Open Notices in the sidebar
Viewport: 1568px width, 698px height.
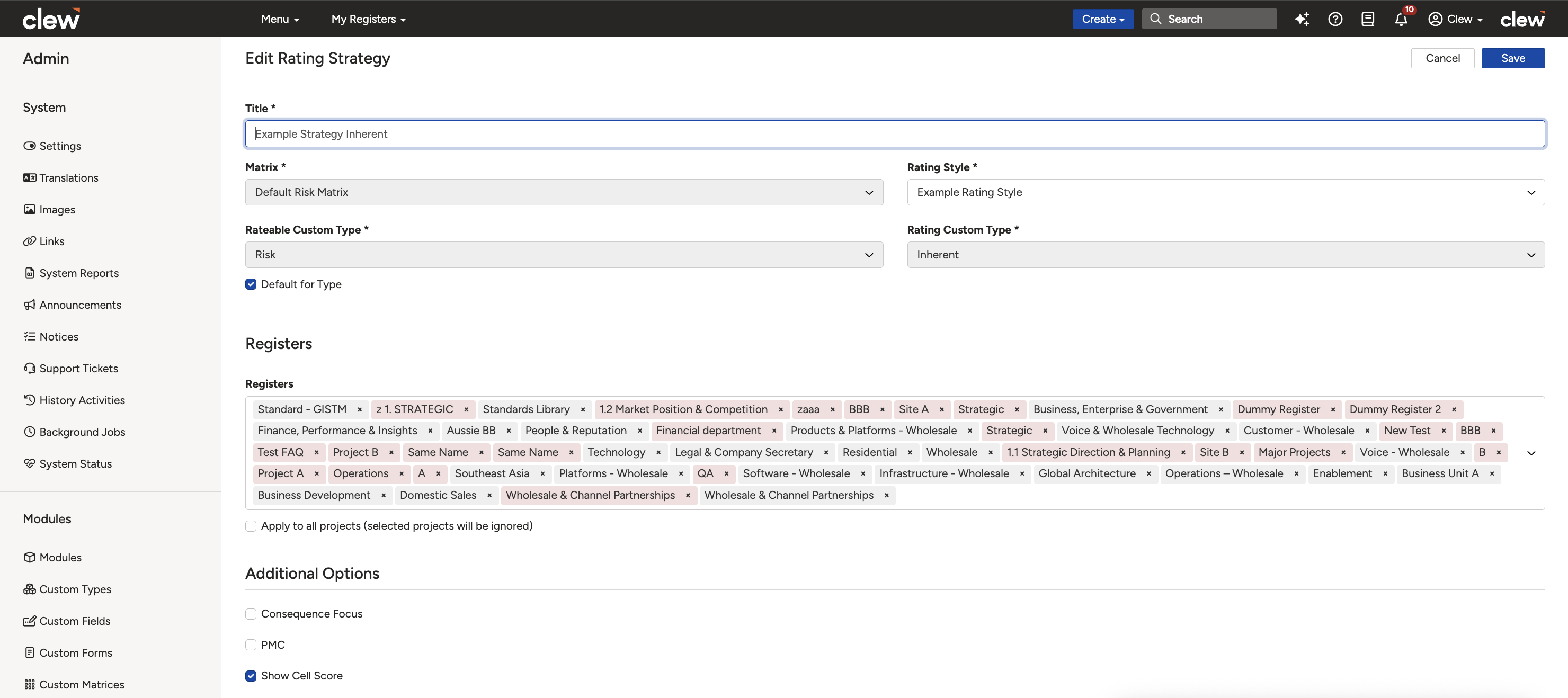point(51,336)
